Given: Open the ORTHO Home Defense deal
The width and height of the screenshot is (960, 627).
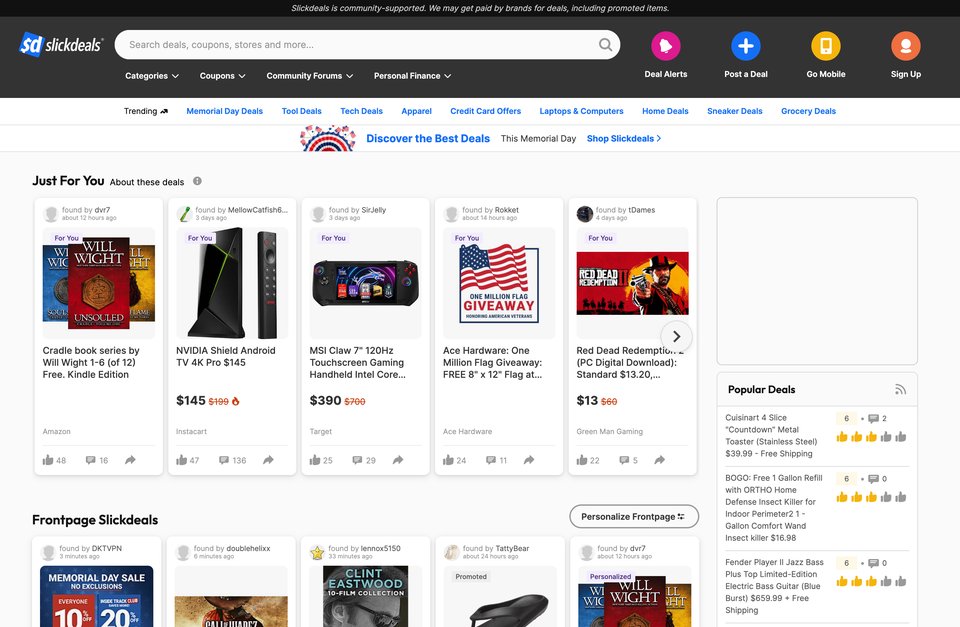Looking at the screenshot, I should coord(773,508).
